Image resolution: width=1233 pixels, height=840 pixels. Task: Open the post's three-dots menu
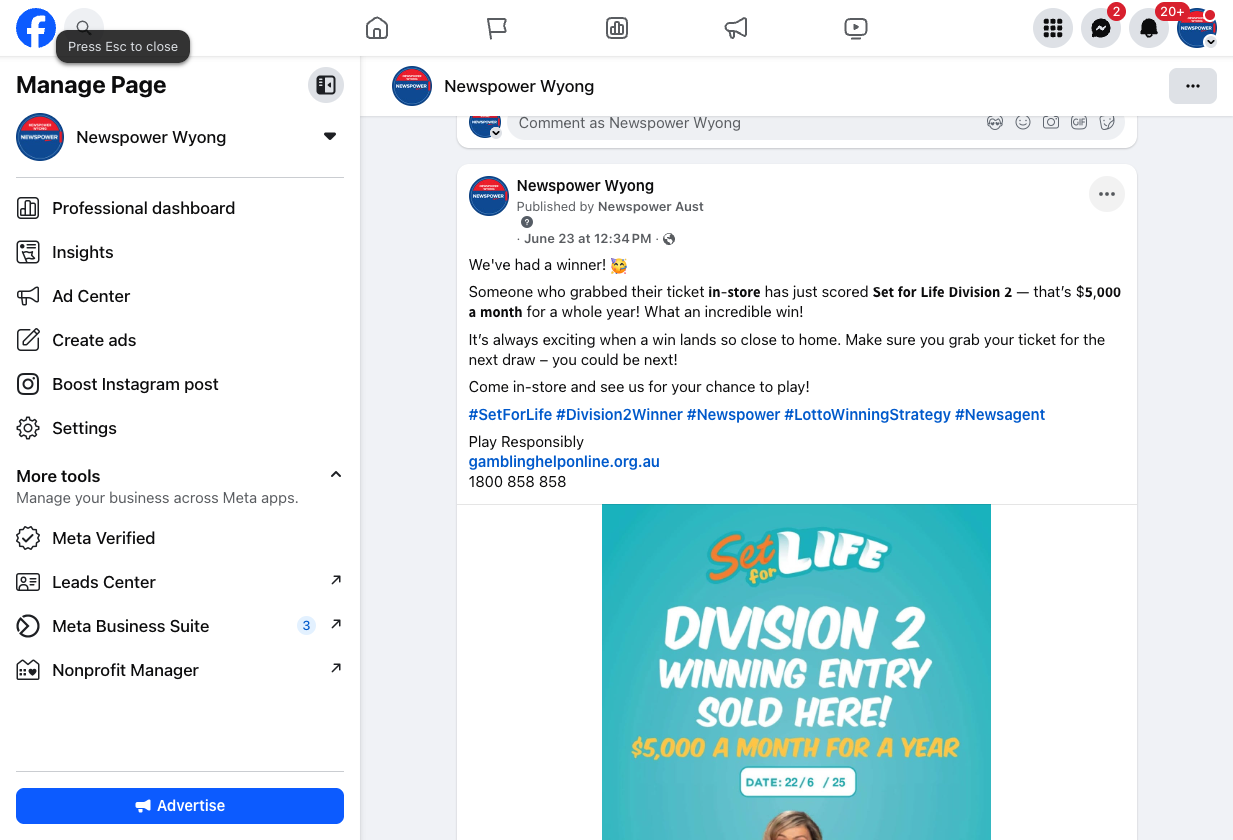point(1107,194)
